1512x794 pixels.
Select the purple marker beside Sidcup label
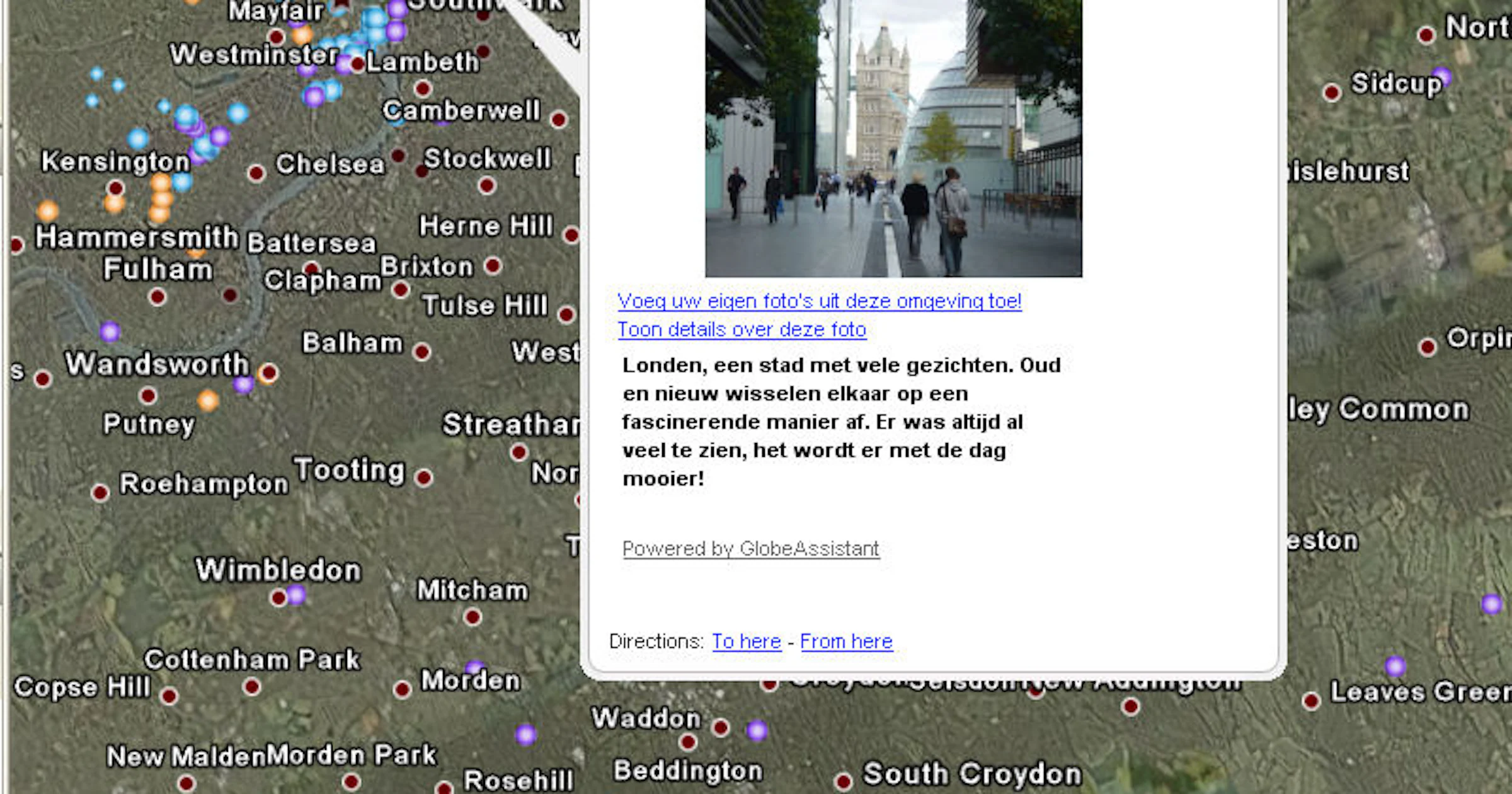(1441, 77)
